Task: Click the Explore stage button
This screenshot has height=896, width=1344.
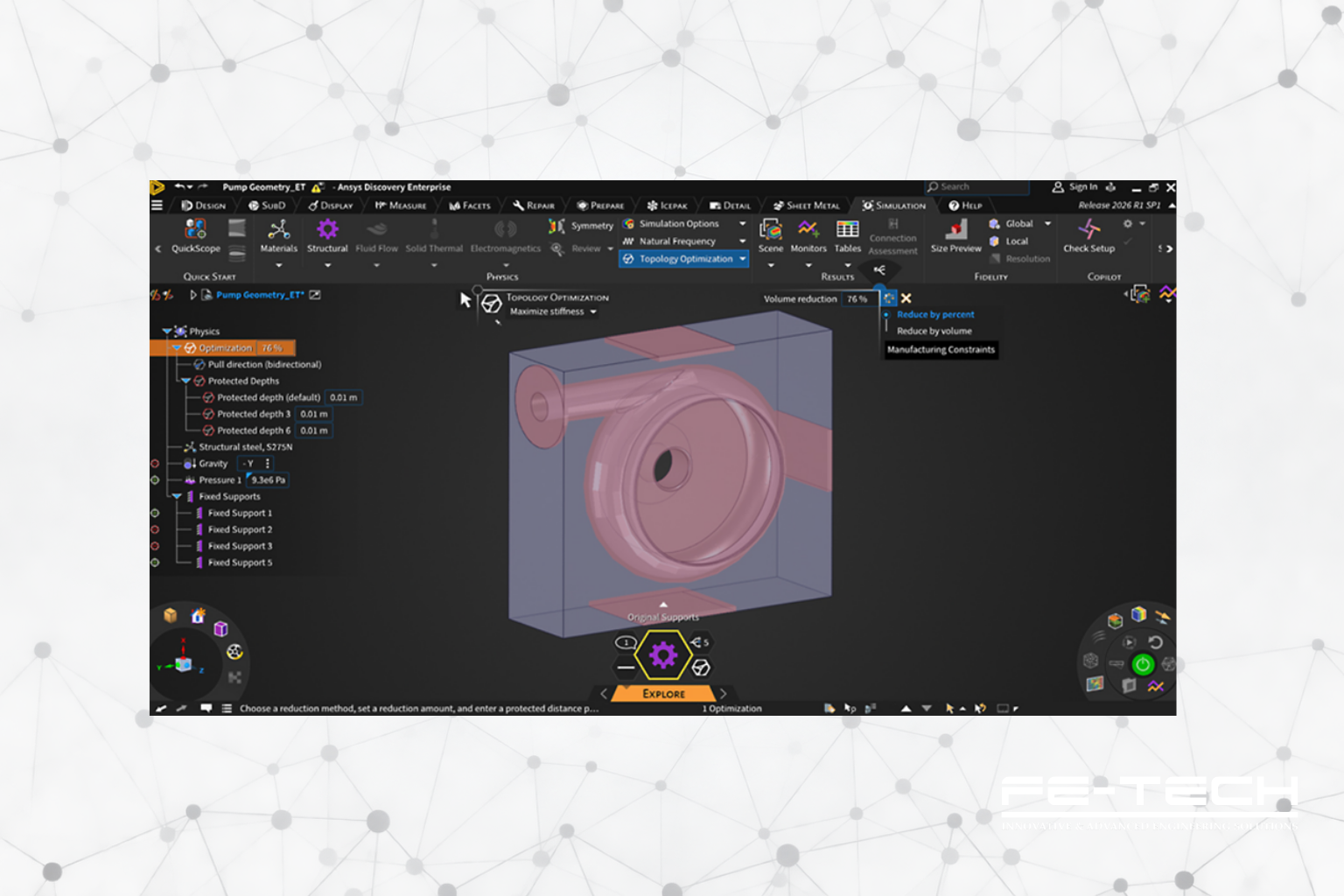Action: (x=663, y=694)
